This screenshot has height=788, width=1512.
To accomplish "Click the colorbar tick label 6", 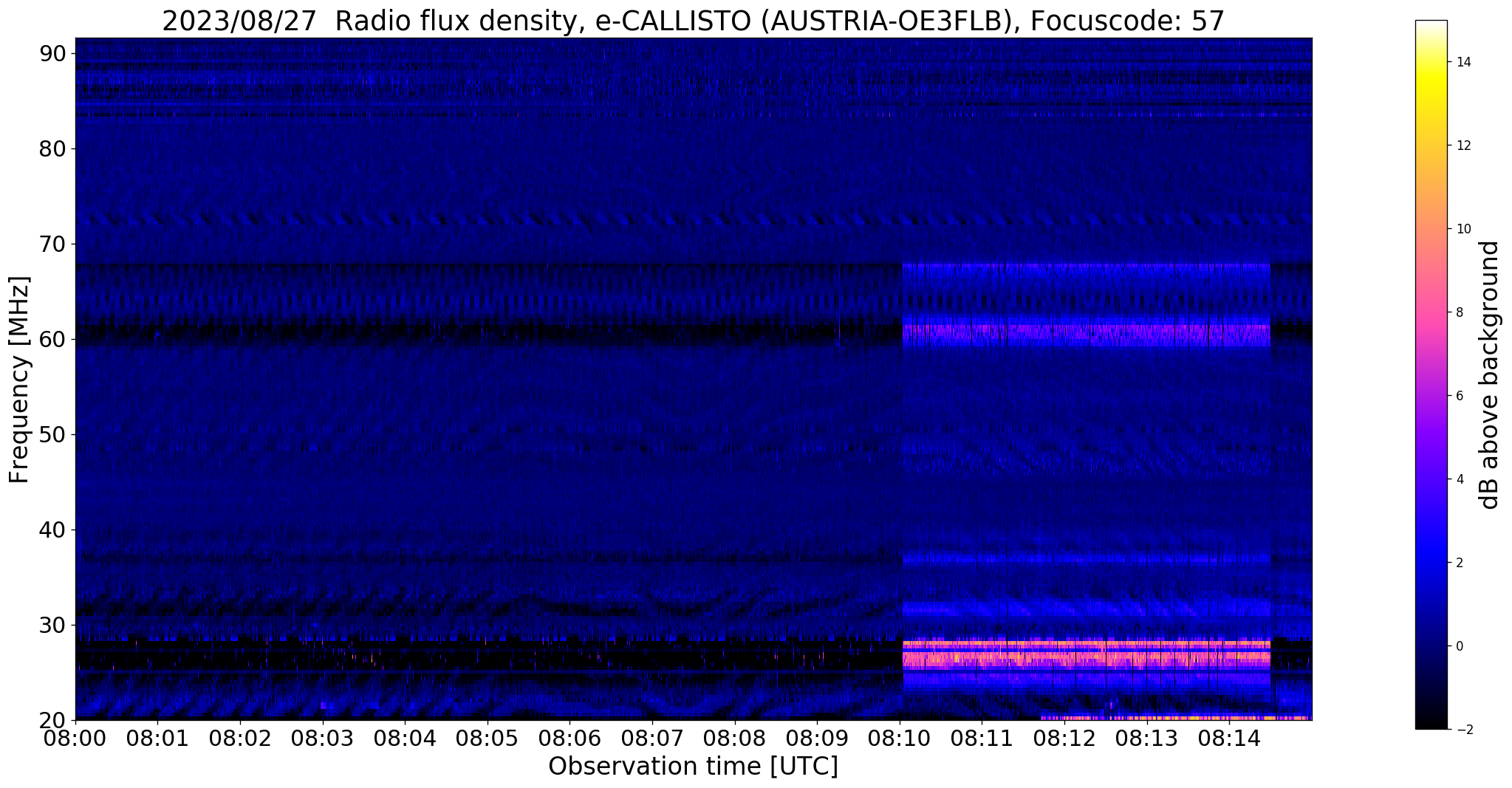I will tap(1459, 396).
